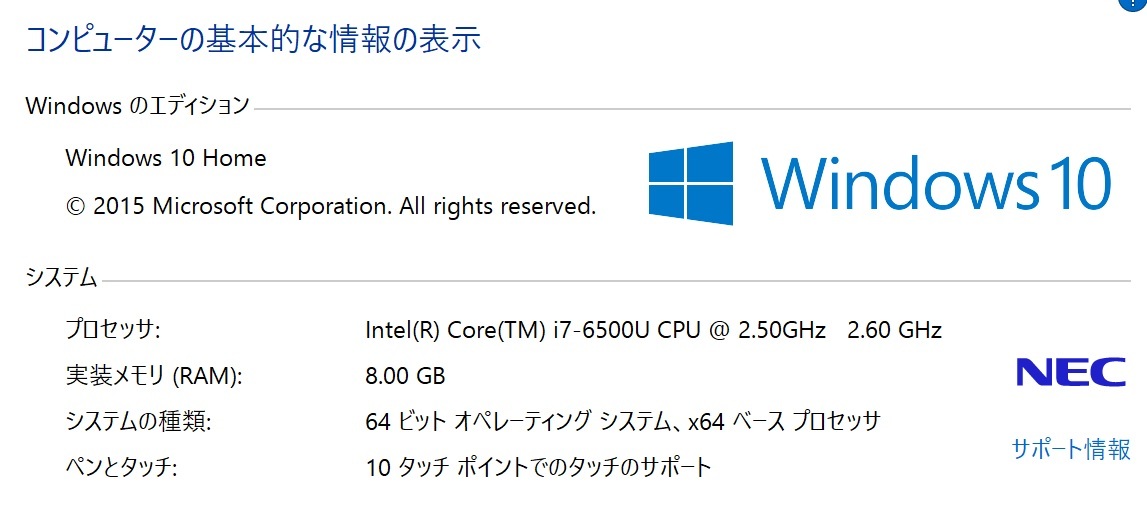Click the 64 ビット オペレーティング システム value
The image size is (1147, 509).
pyautogui.click(x=622, y=421)
